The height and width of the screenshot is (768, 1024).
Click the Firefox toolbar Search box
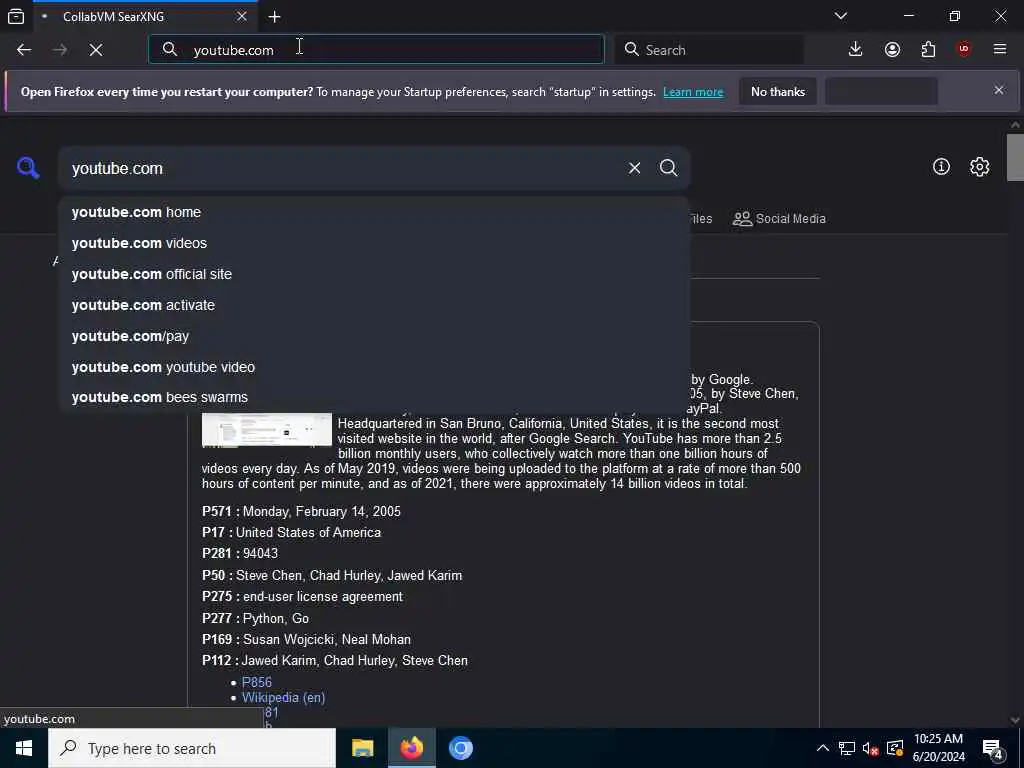coord(709,50)
